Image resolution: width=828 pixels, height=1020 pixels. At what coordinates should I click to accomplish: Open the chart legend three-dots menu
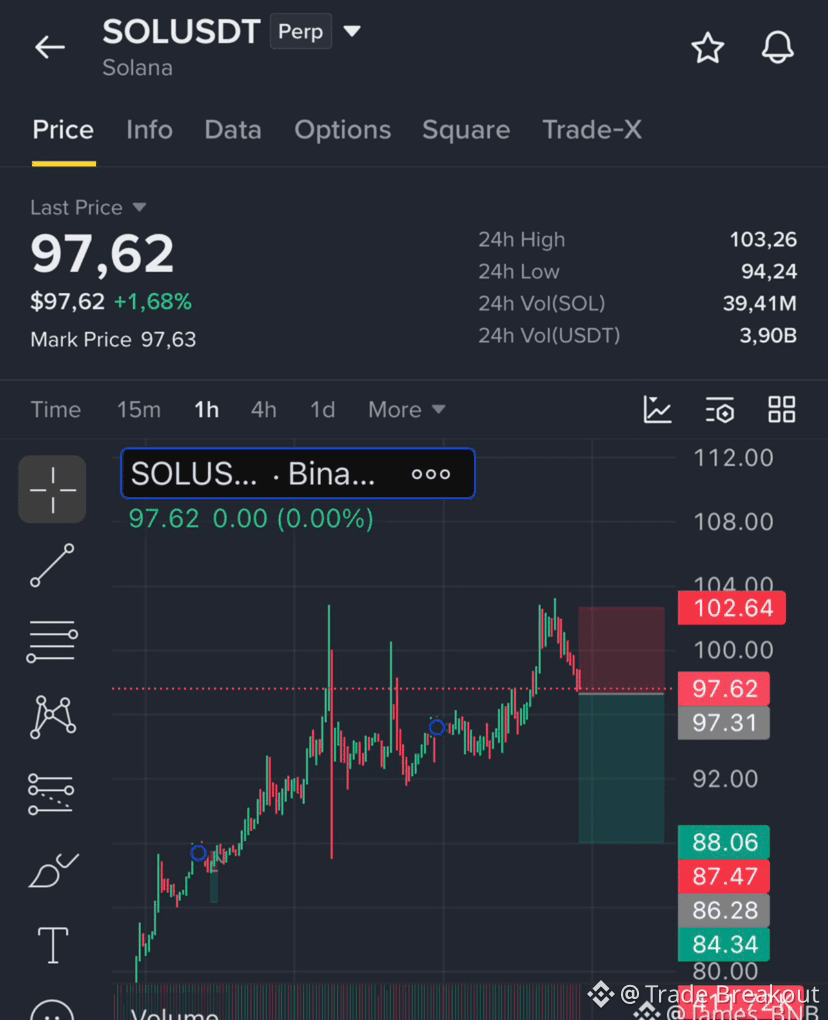click(431, 474)
